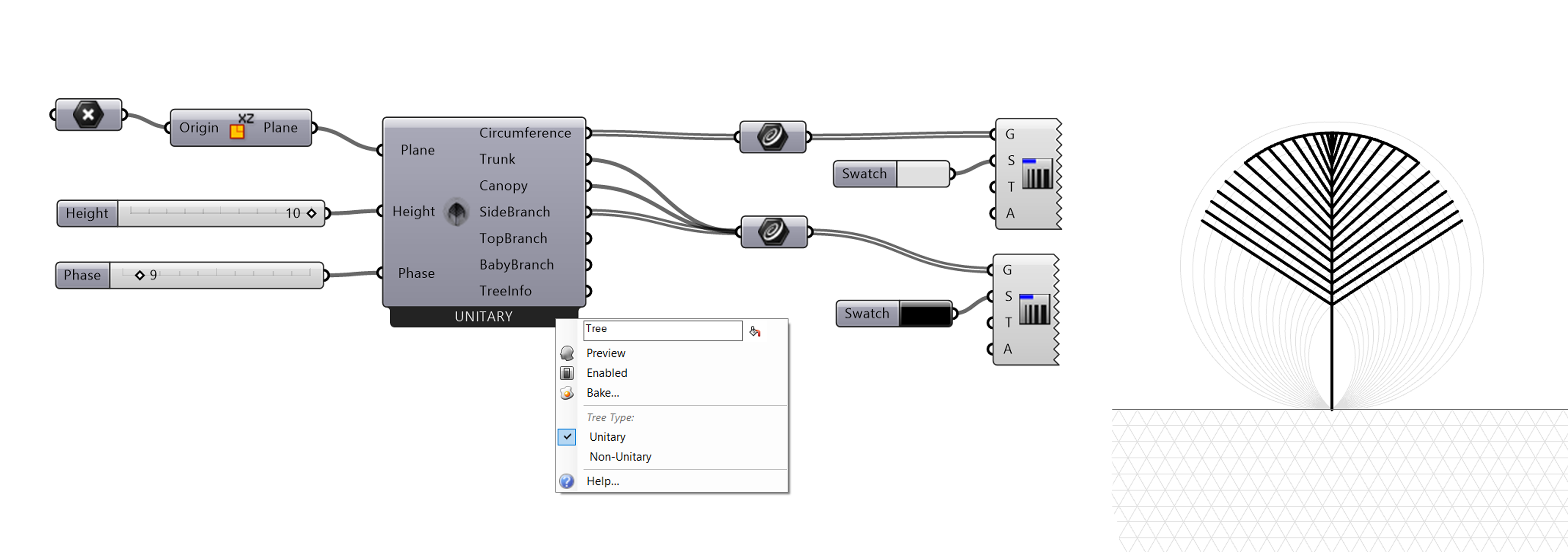Click the S input of the lower Custom Preview
This screenshot has height=552, width=1568.
click(1009, 296)
